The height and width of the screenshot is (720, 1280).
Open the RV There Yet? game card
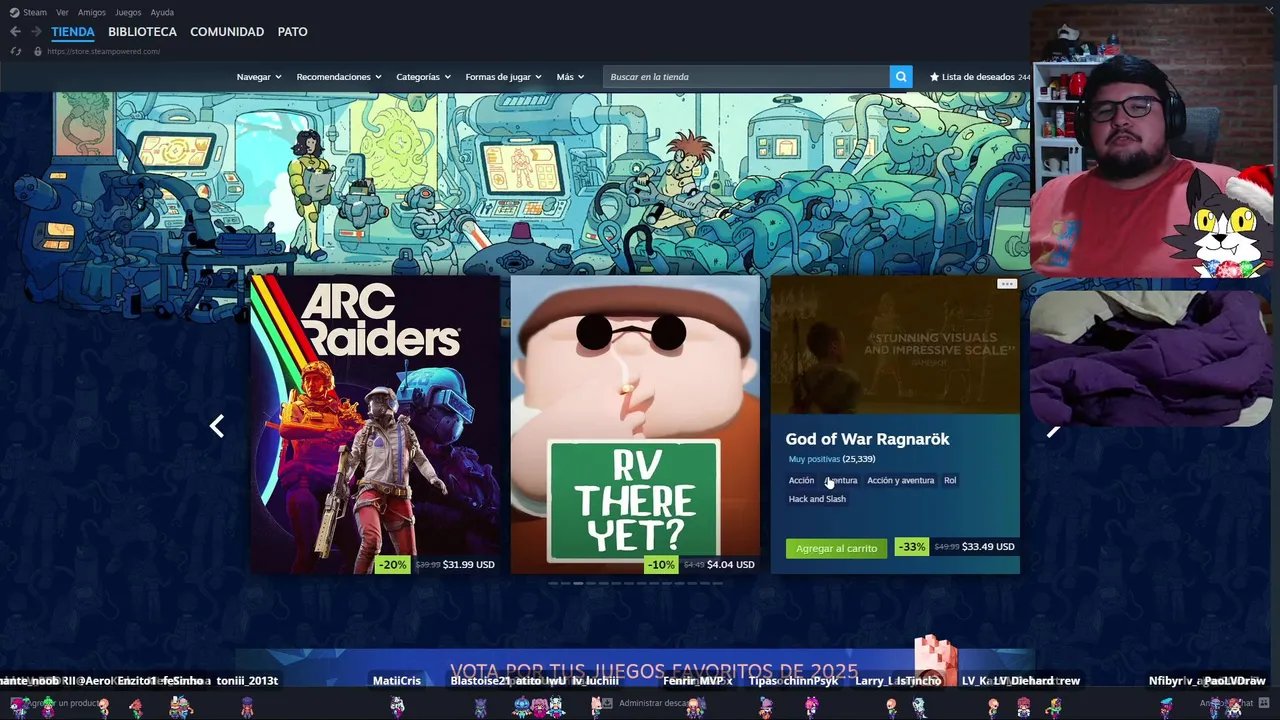[635, 424]
